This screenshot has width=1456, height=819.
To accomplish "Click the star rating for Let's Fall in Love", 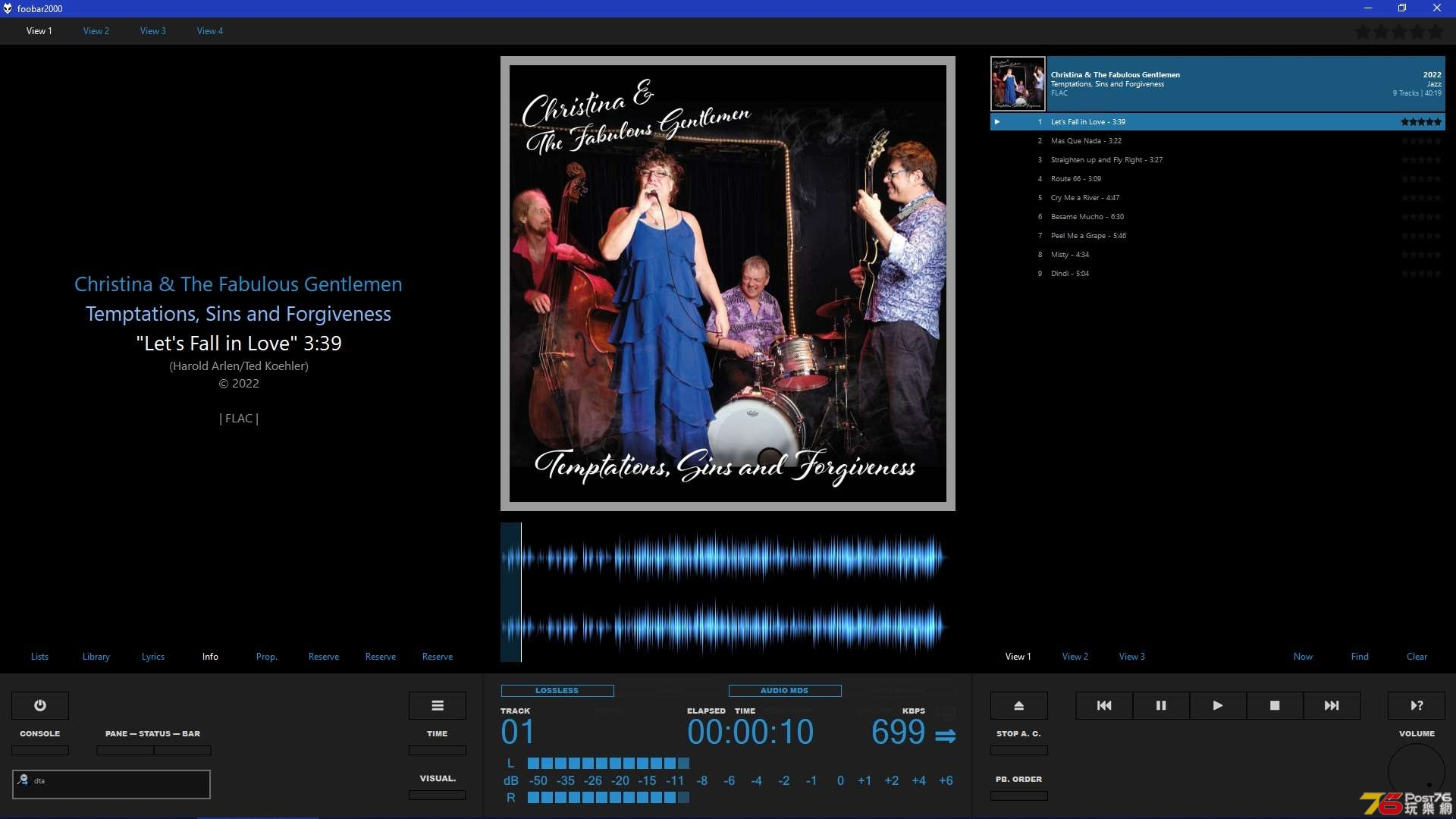I will coord(1421,121).
